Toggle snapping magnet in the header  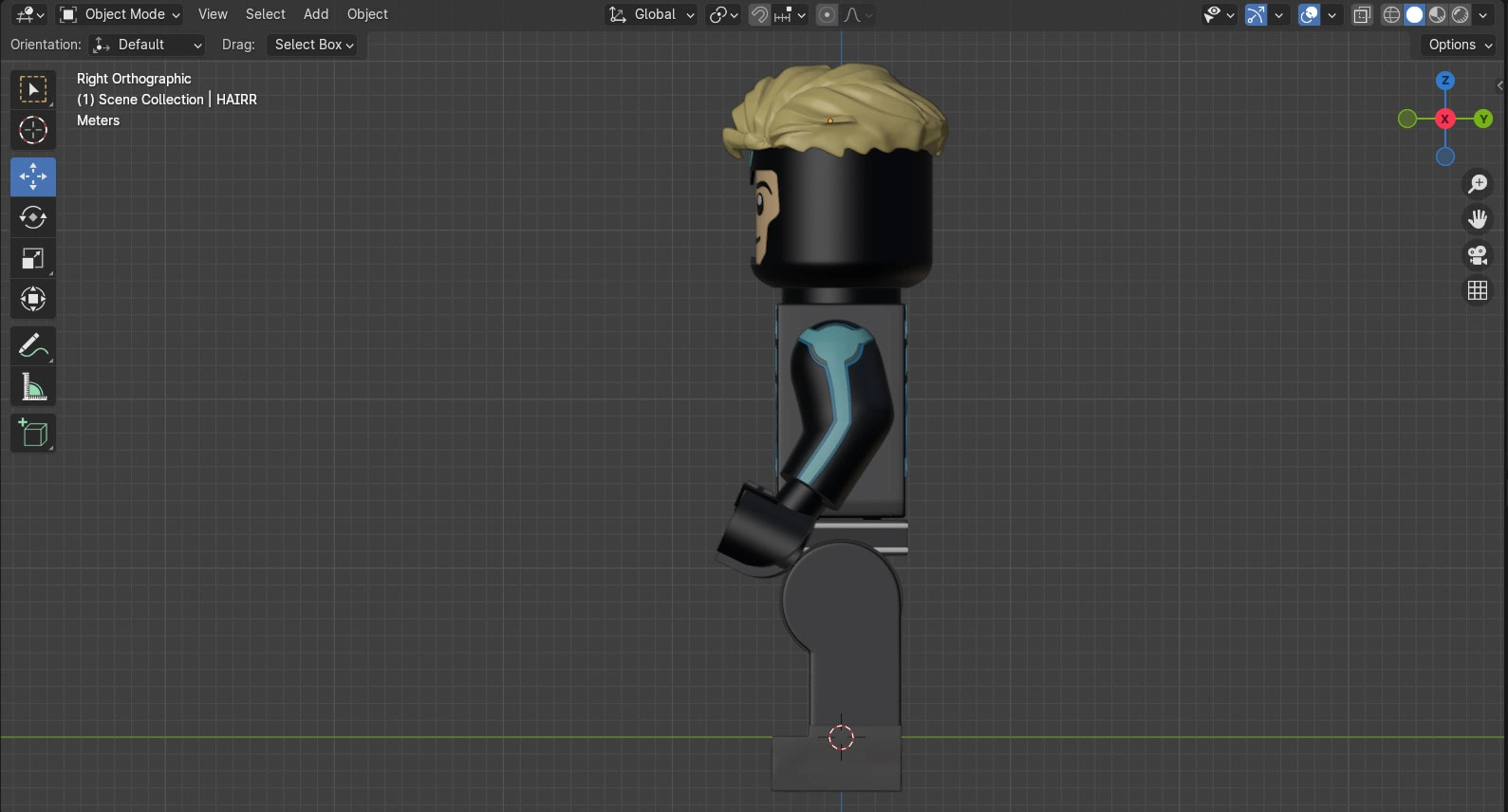point(759,14)
